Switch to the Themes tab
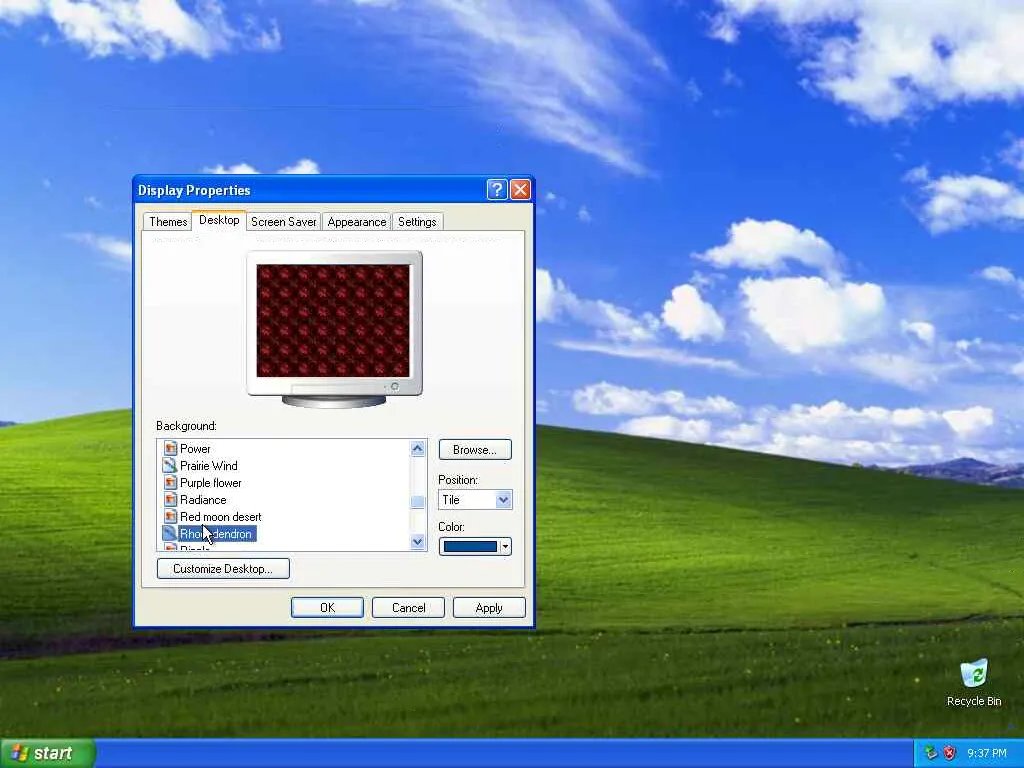Image resolution: width=1024 pixels, height=768 pixels. coord(168,222)
